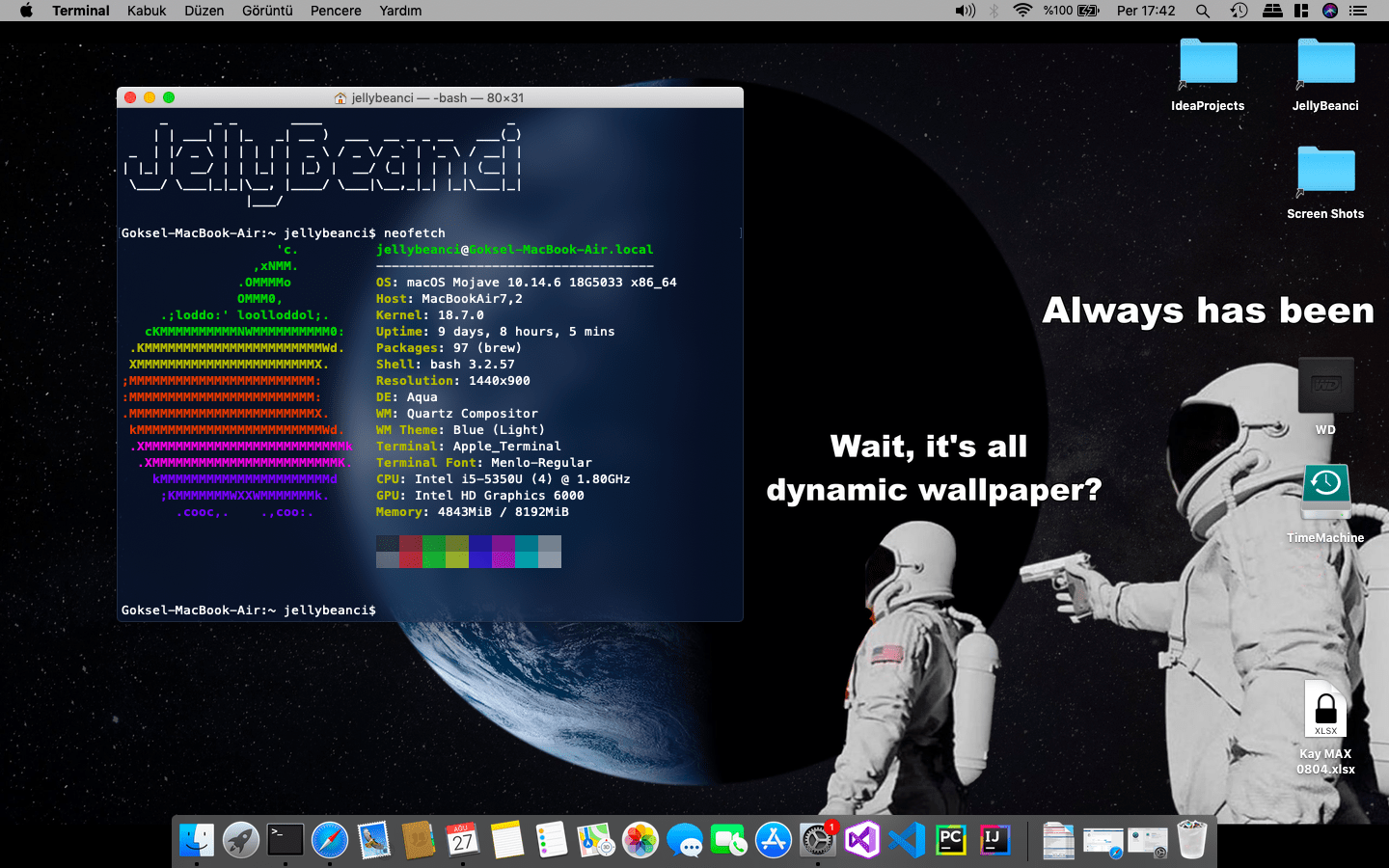Click the home icon in Terminal title bar

coord(340,97)
